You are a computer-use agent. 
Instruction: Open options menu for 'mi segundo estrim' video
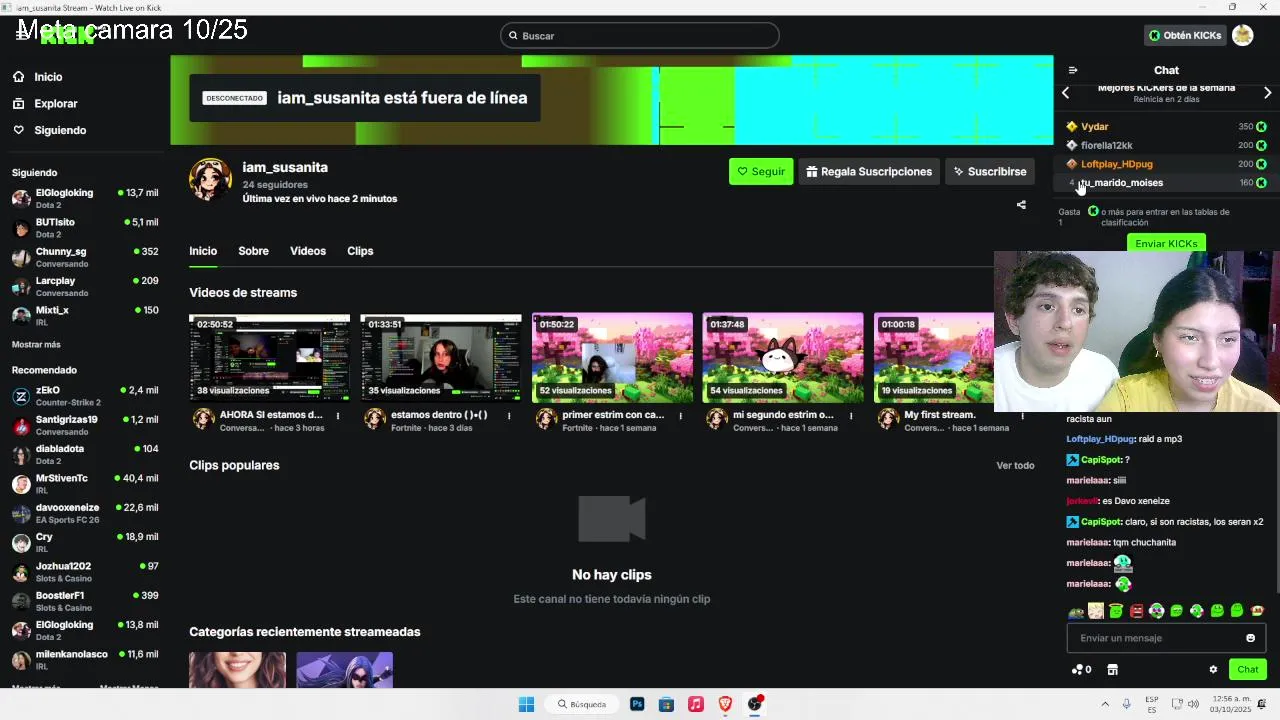tap(851, 415)
